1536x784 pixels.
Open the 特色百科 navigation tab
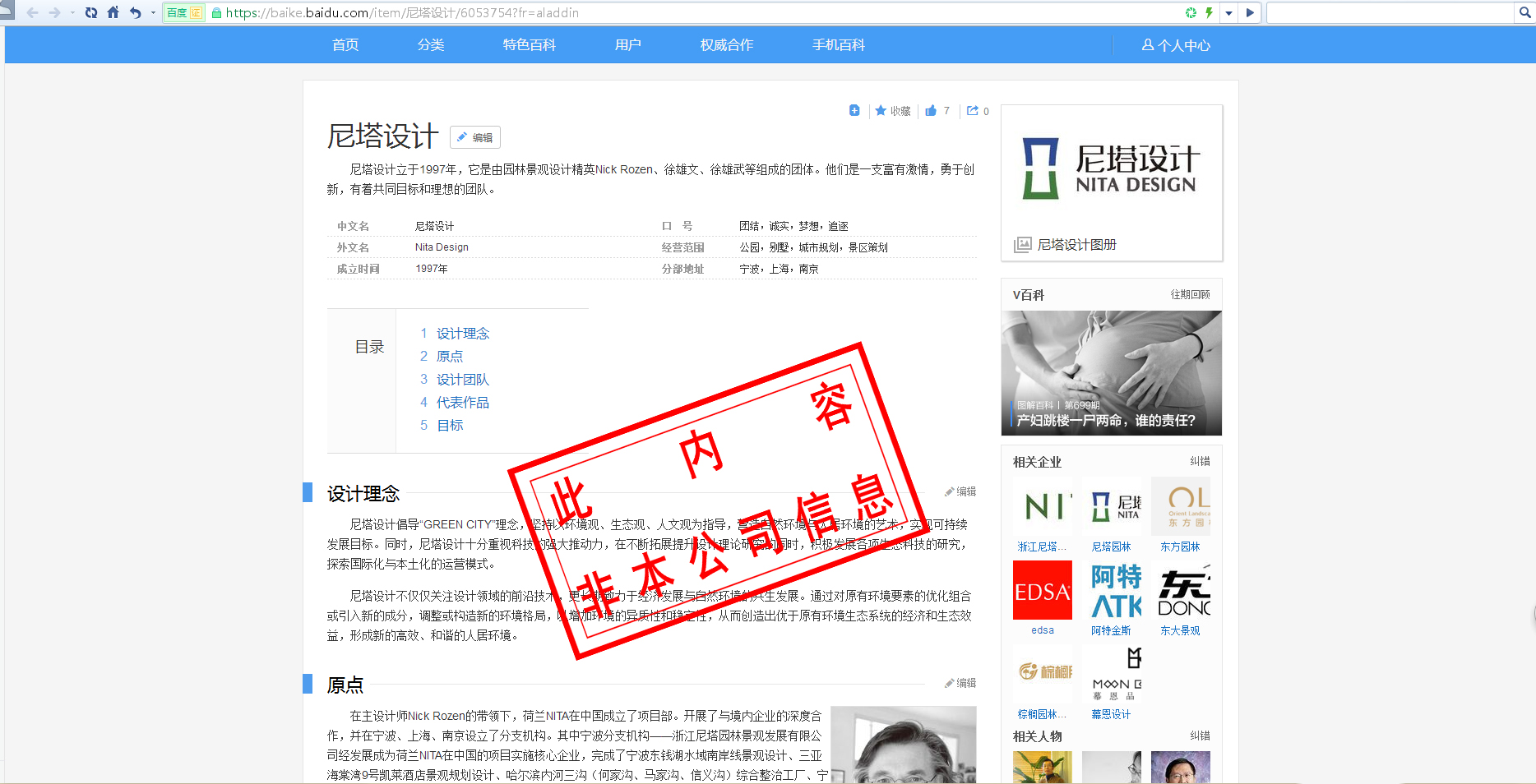click(530, 44)
